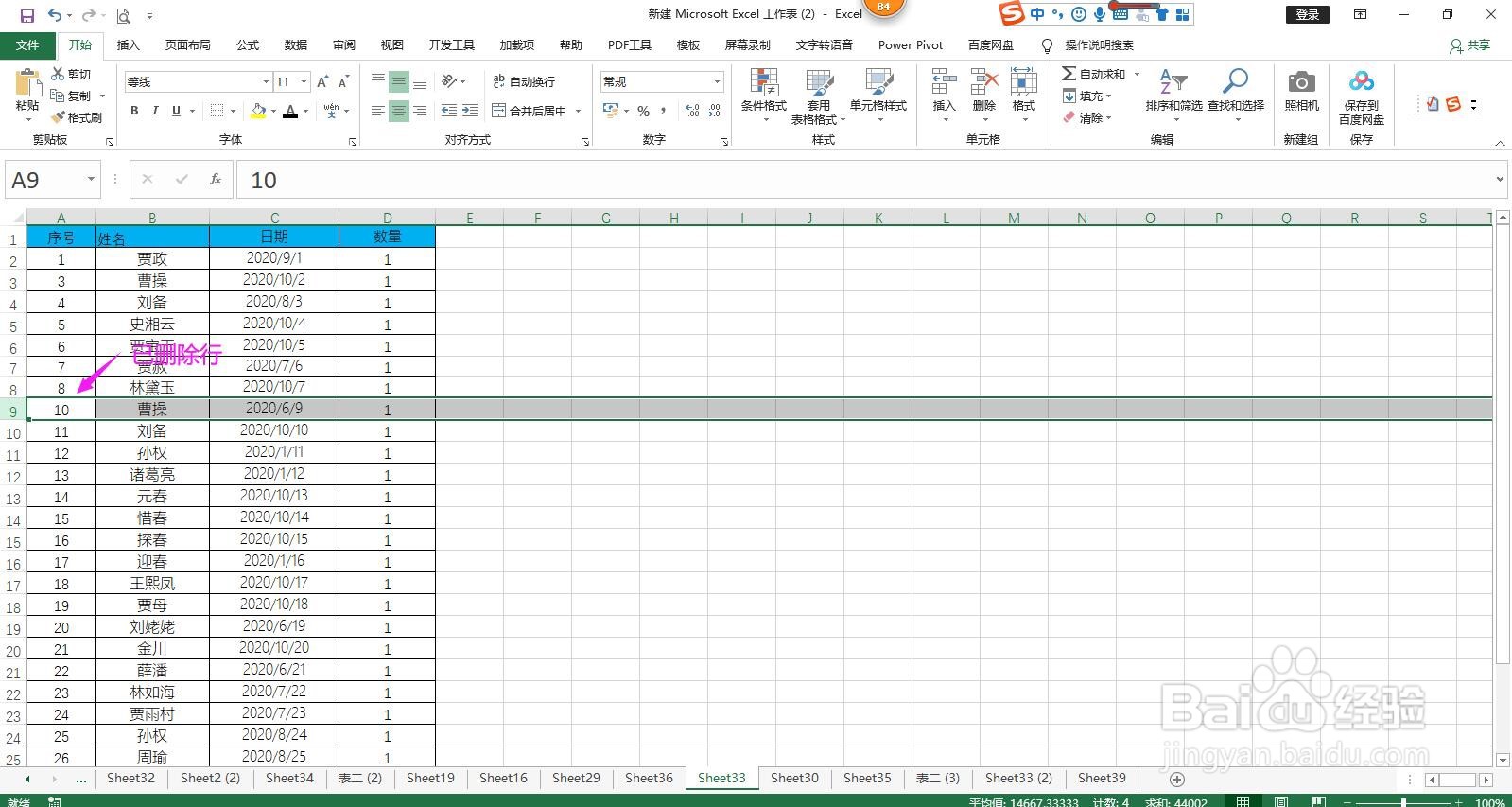This screenshot has width=1512, height=807.
Task: Click the Undo arrow icon
Action: (55, 15)
